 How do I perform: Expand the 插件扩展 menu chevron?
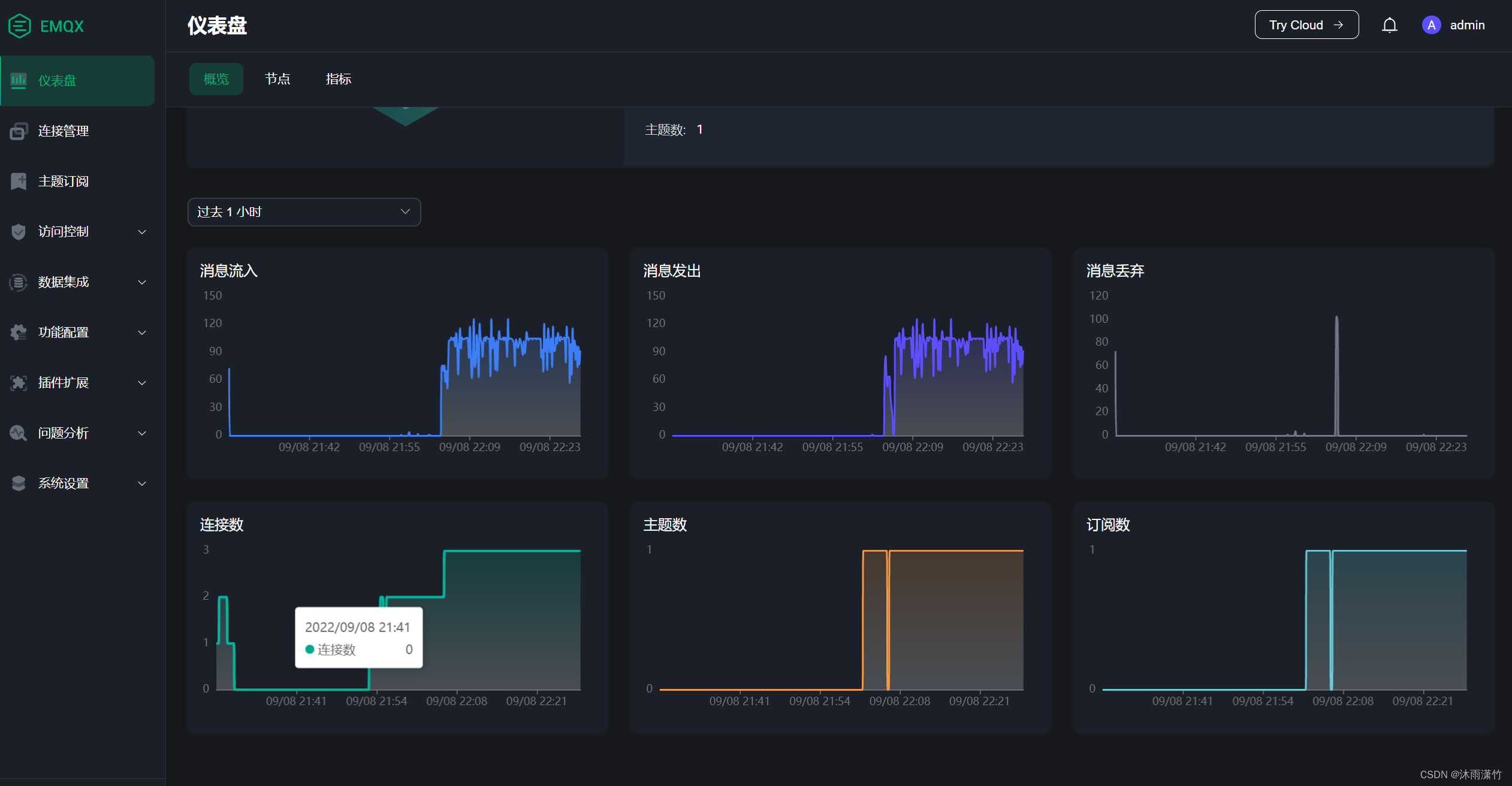click(142, 383)
